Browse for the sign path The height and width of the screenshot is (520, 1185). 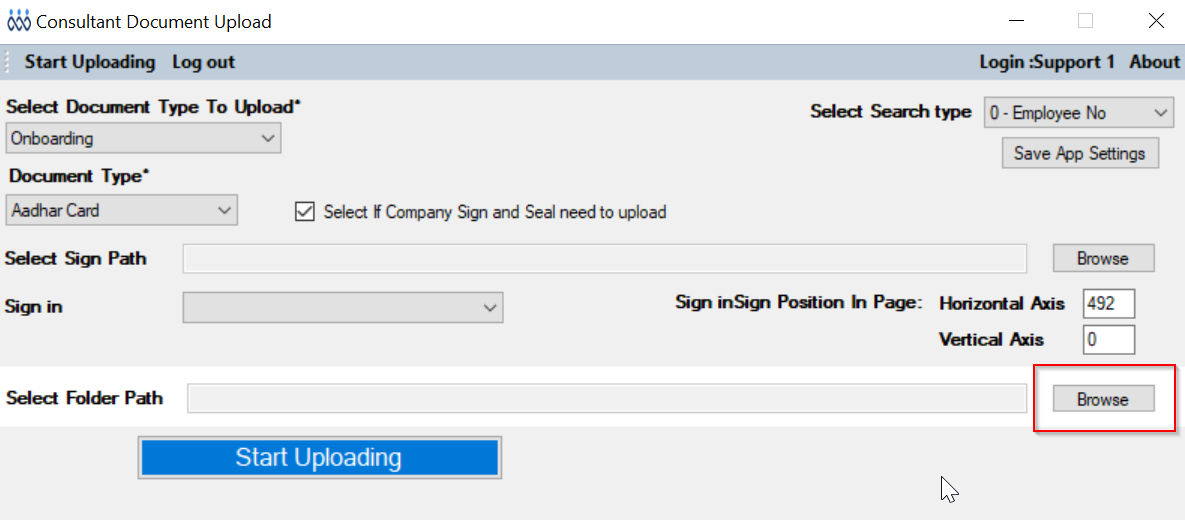tap(1103, 258)
